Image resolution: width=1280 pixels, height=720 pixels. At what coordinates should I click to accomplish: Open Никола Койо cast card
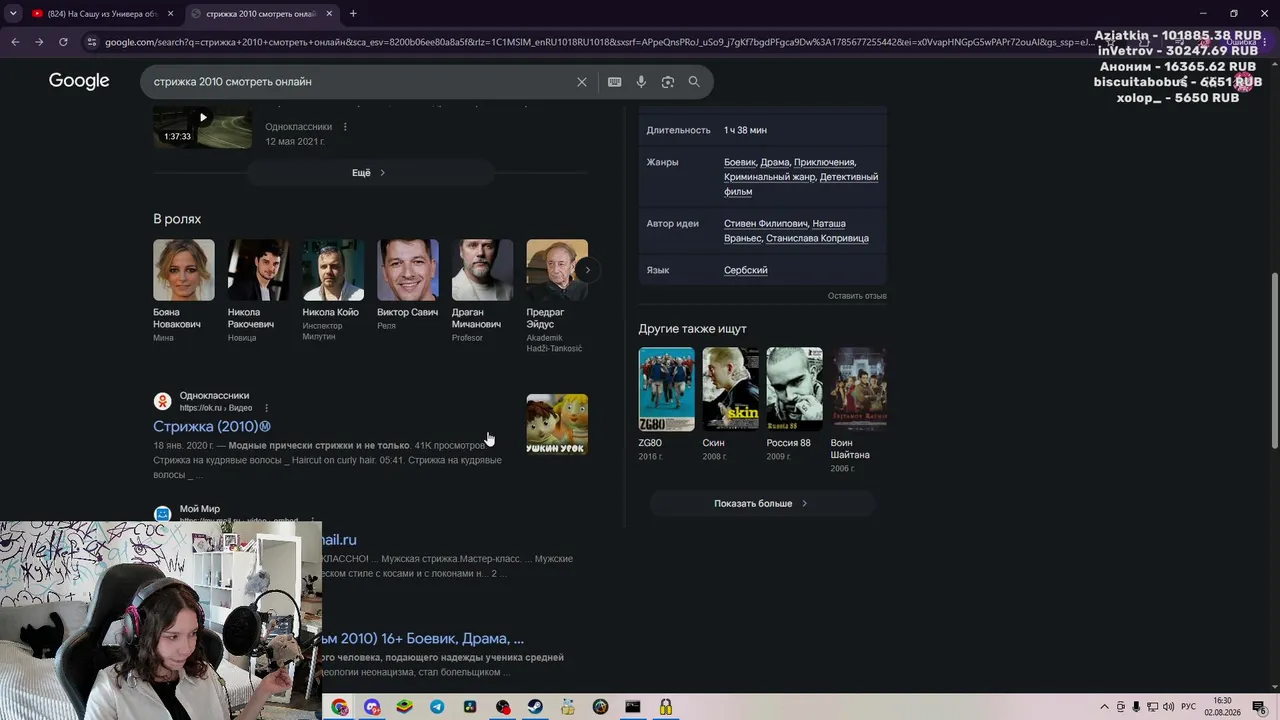(333, 291)
